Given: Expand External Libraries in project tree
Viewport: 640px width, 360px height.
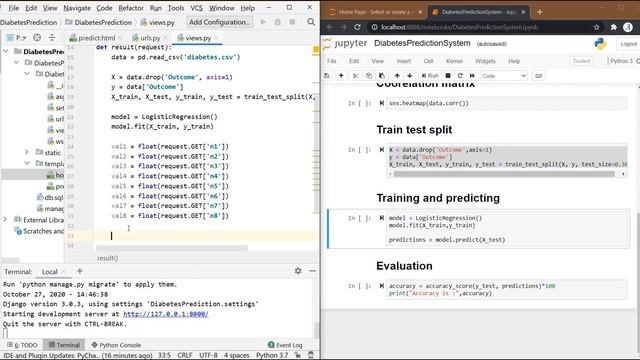Looking at the screenshot, I should [x=6, y=220].
